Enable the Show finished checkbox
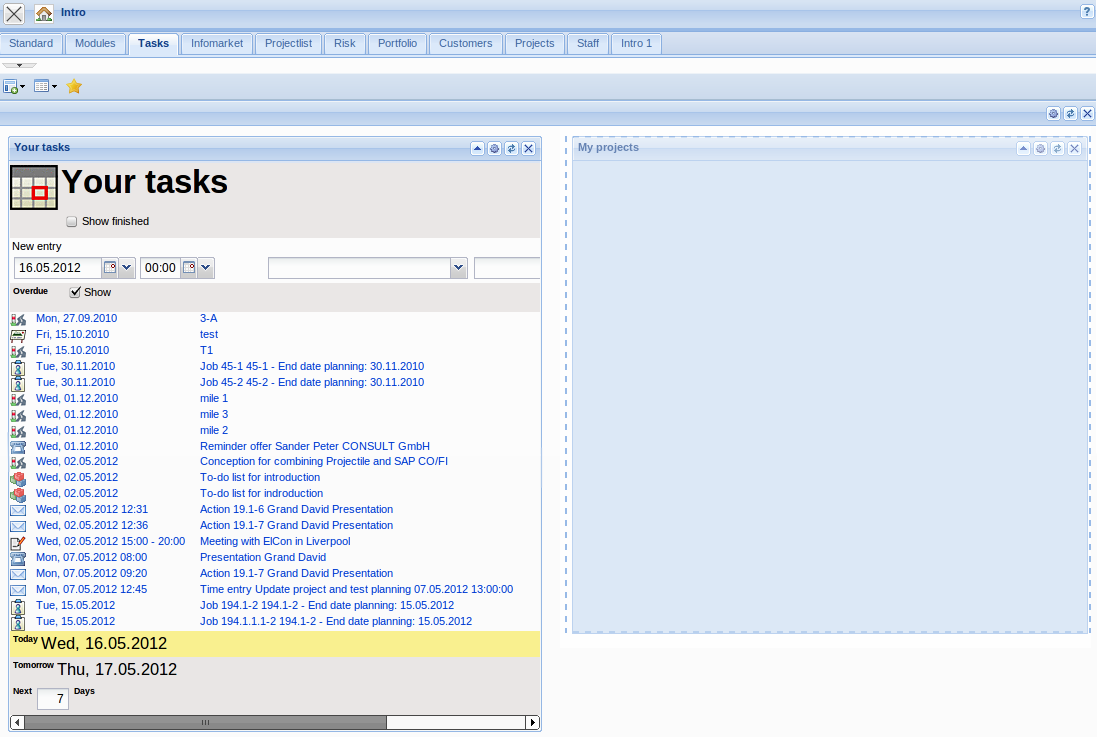Screen dimensions: 1098x738 click(71, 221)
